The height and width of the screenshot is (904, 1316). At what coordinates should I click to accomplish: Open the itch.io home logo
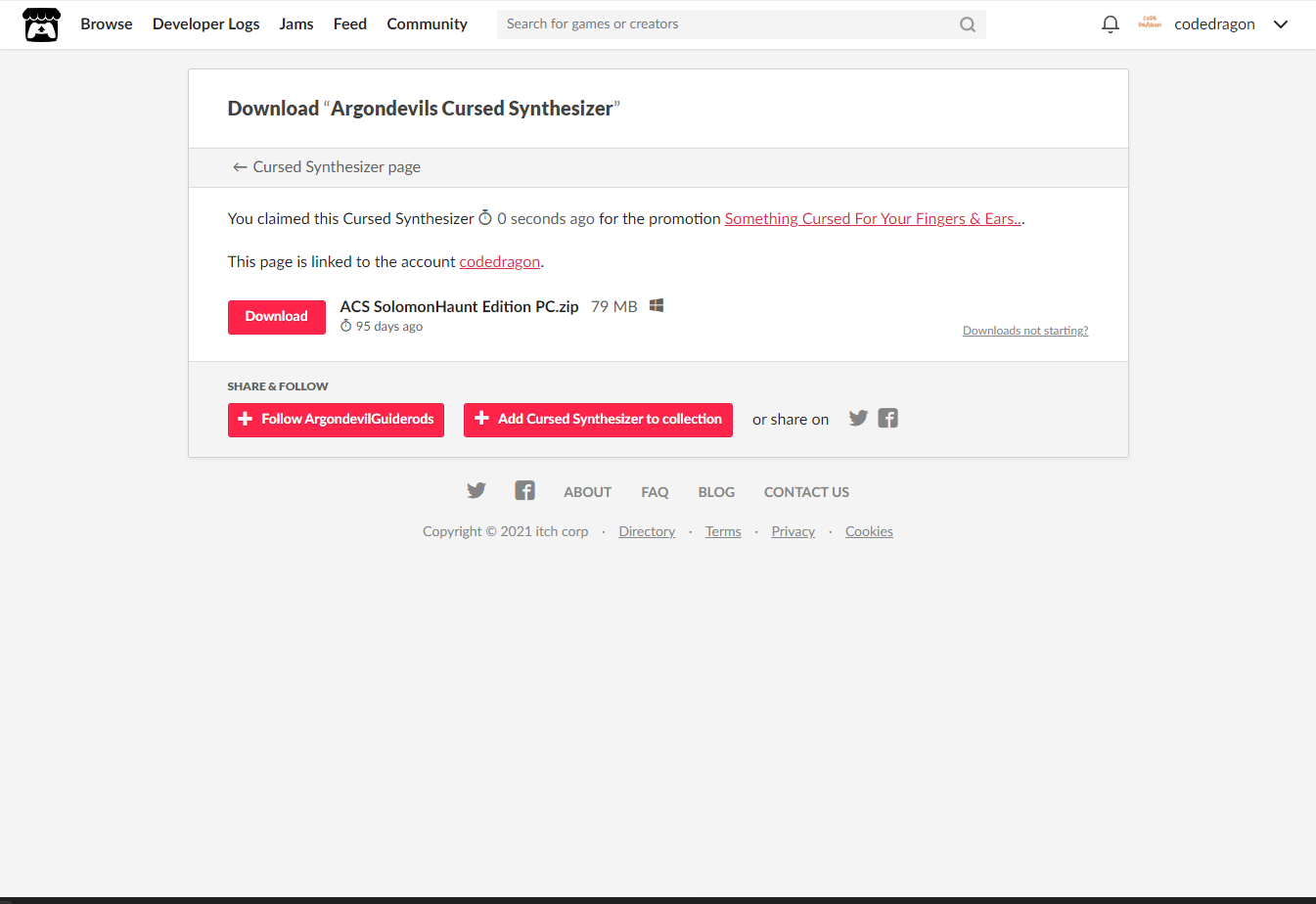[41, 24]
